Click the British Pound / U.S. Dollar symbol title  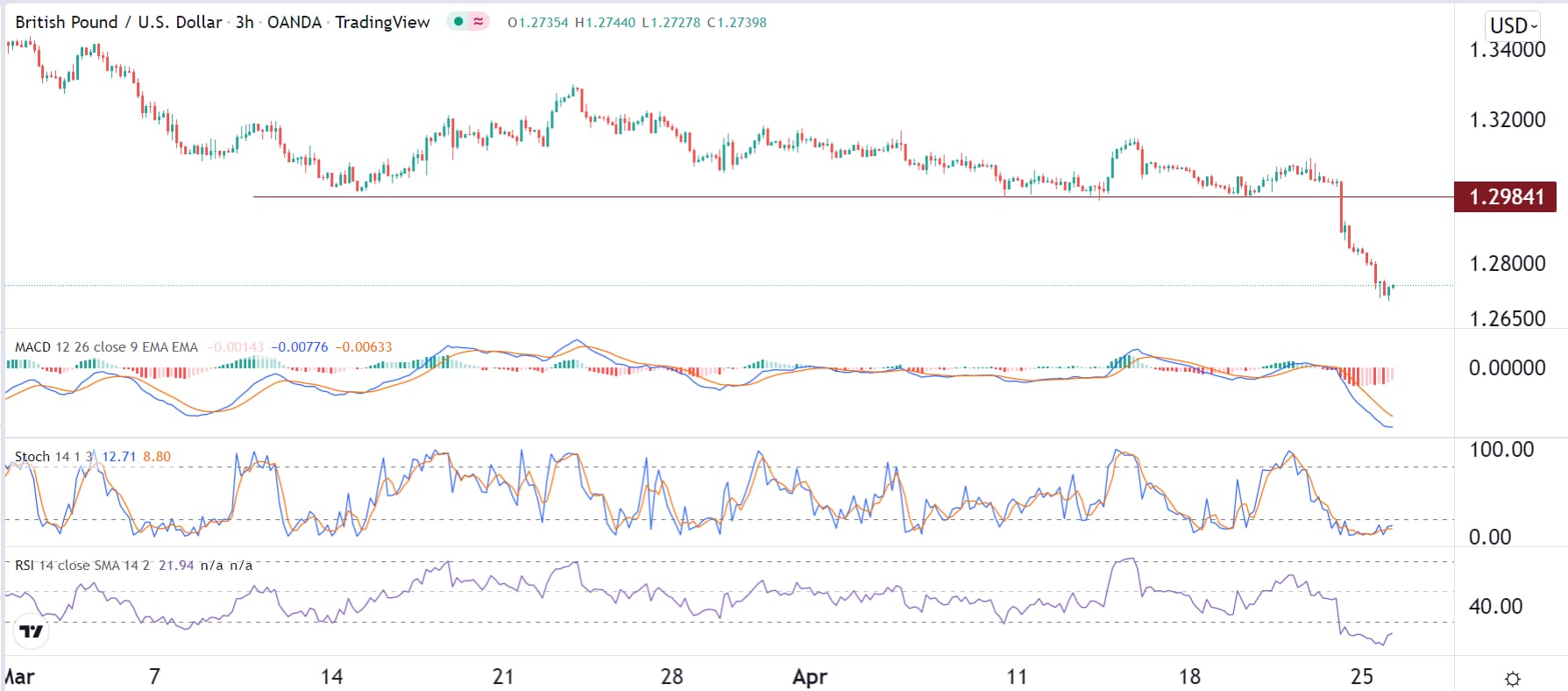[118, 22]
